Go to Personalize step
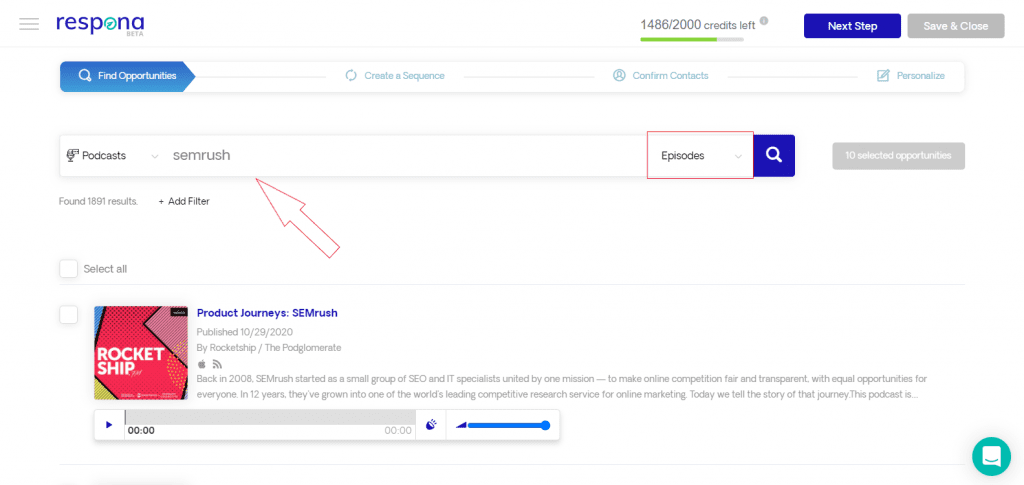The image size is (1024, 485). [x=911, y=76]
